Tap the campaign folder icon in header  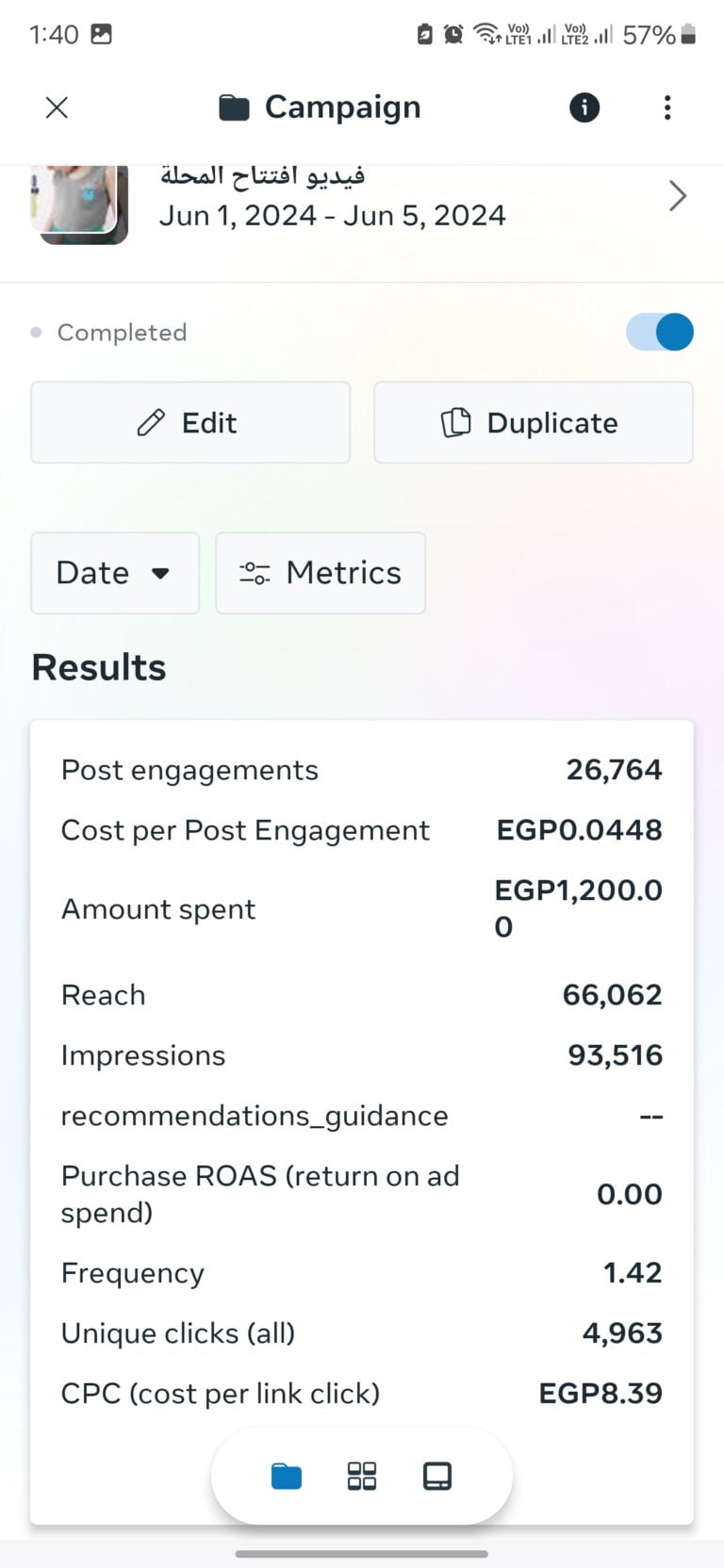pos(234,108)
